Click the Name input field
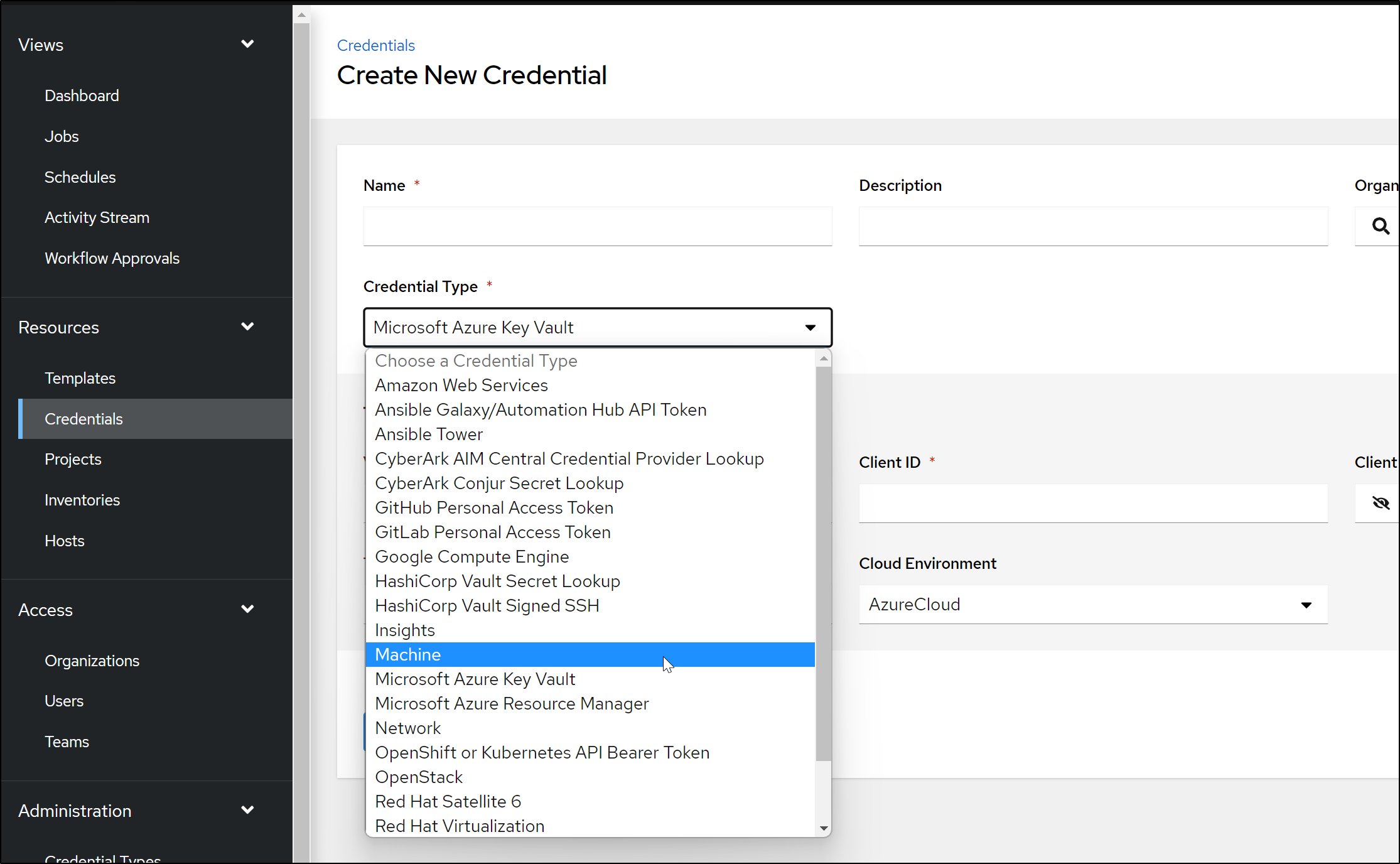The height and width of the screenshot is (864, 1400). (598, 226)
